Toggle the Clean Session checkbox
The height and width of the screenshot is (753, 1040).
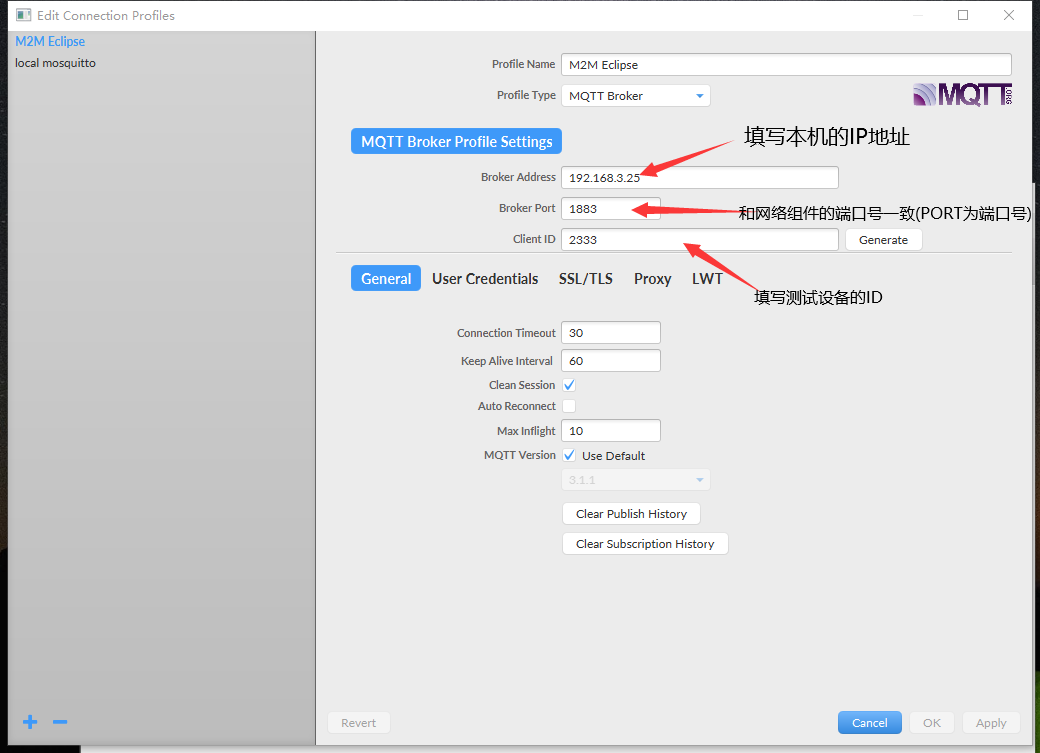(x=569, y=385)
